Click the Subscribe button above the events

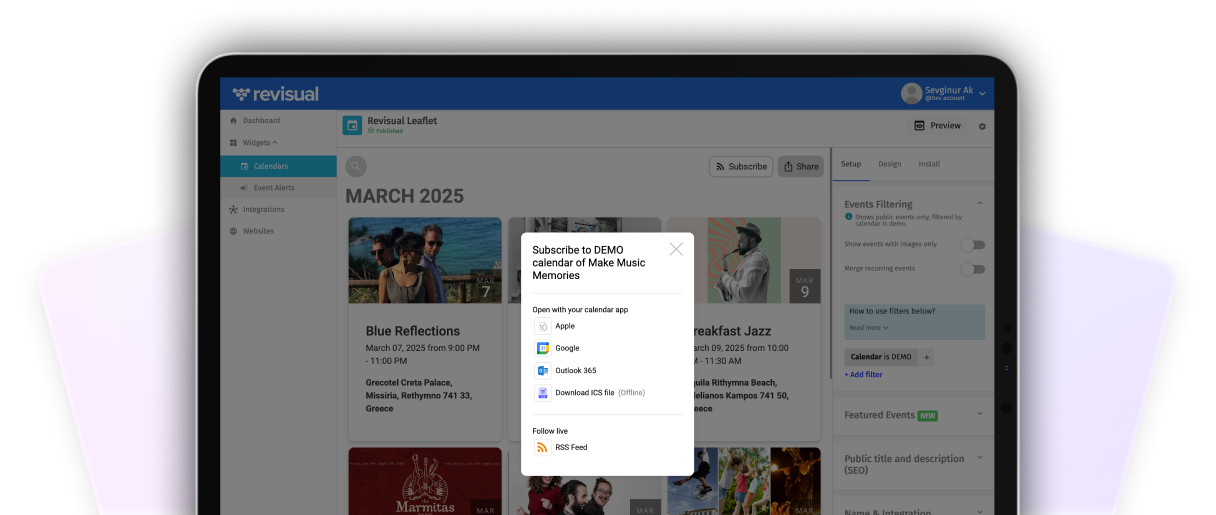(740, 167)
